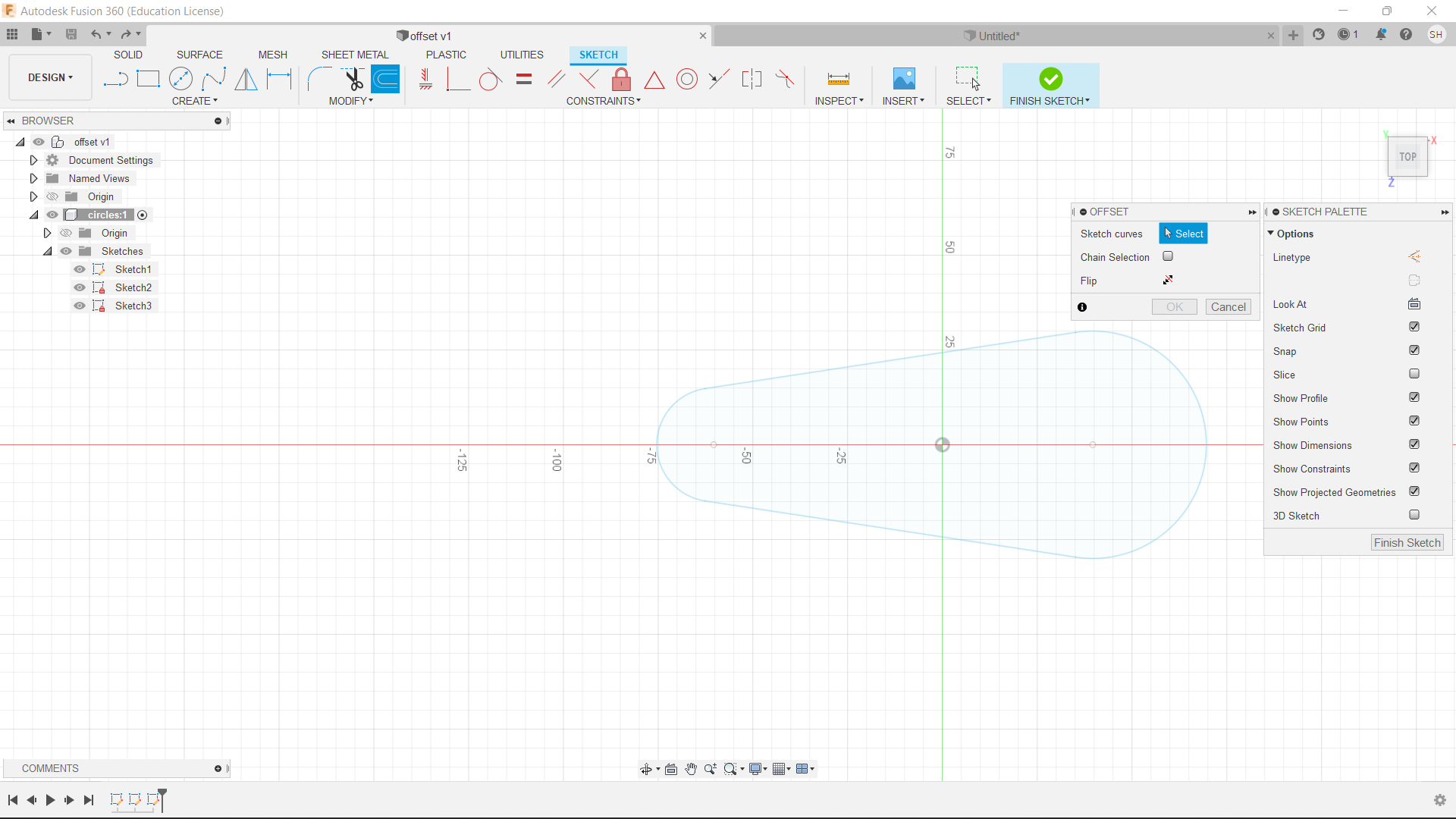
Task: Click the Flip arrows icon in Offset dialog
Action: coord(1168,279)
